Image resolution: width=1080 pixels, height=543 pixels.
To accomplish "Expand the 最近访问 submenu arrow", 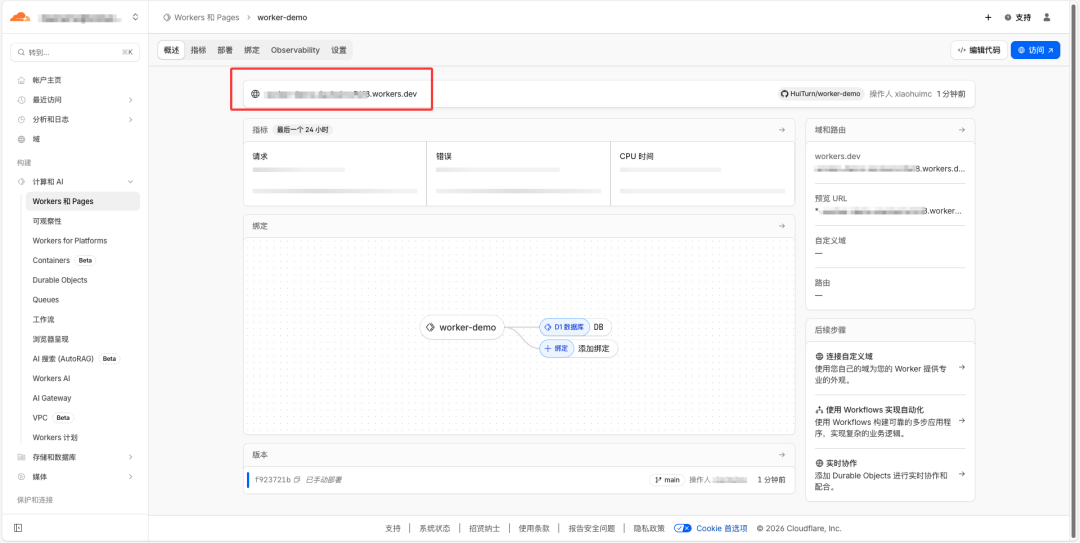I will (131, 100).
